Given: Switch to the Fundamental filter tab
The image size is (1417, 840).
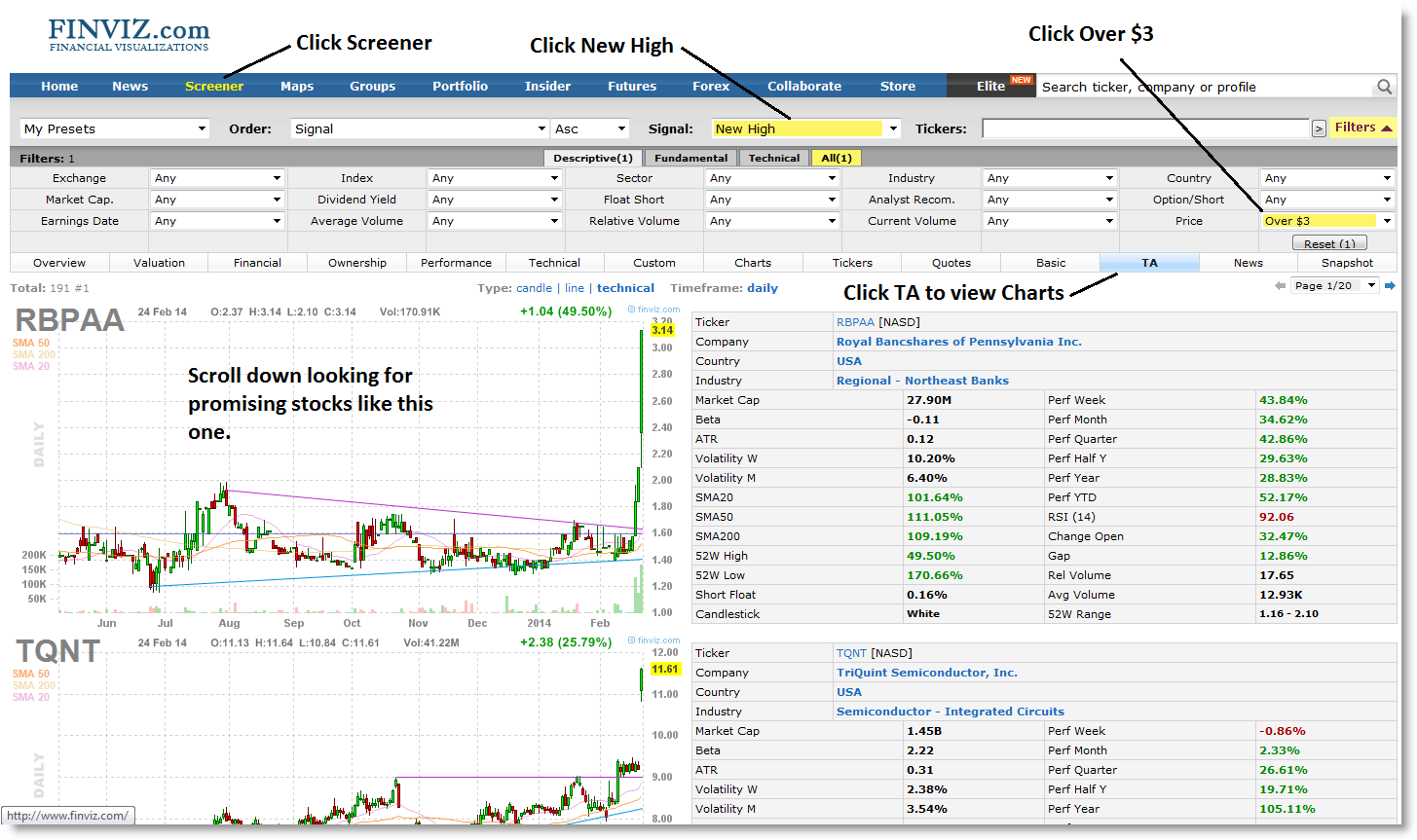Looking at the screenshot, I should point(691,158).
